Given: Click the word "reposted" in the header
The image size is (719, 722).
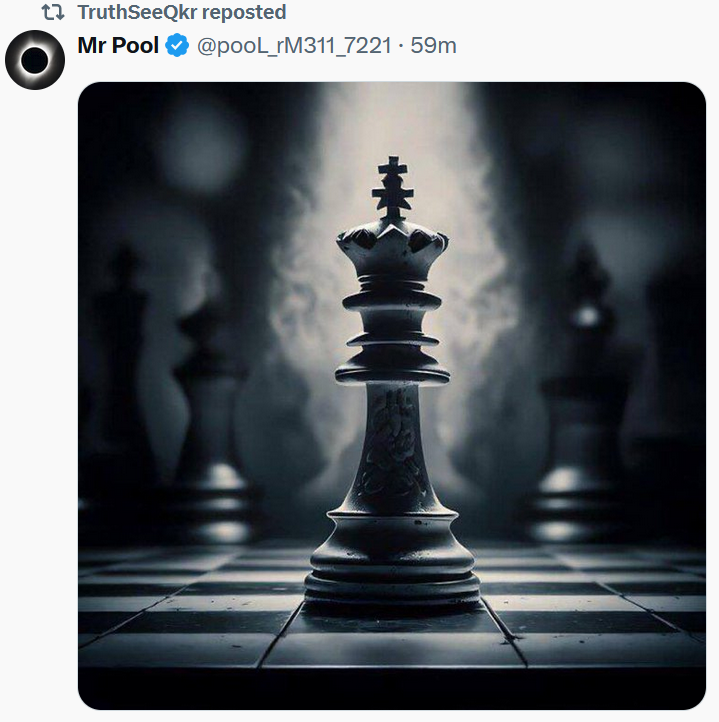Looking at the screenshot, I should [244, 13].
